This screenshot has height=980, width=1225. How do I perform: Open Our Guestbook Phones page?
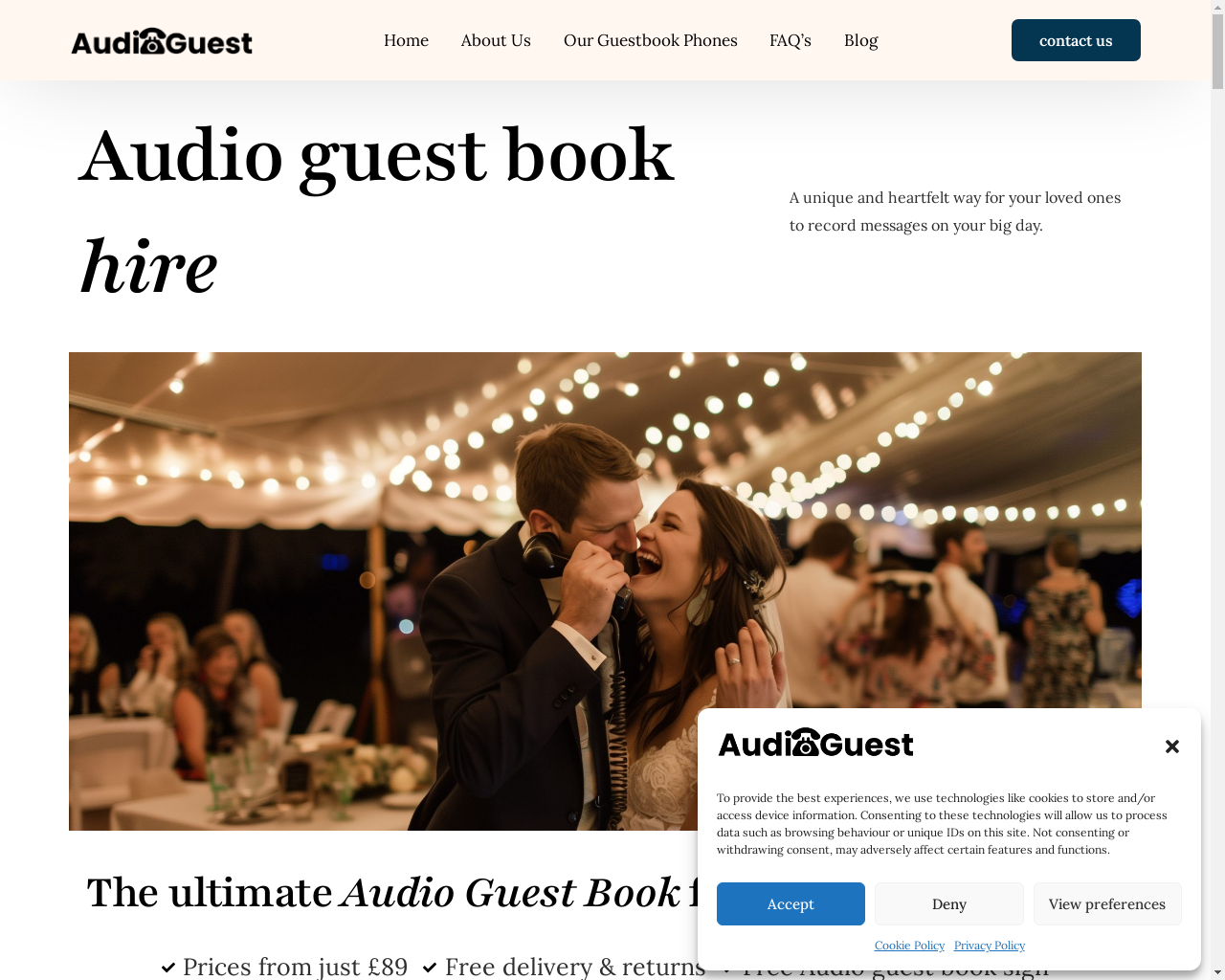point(651,40)
